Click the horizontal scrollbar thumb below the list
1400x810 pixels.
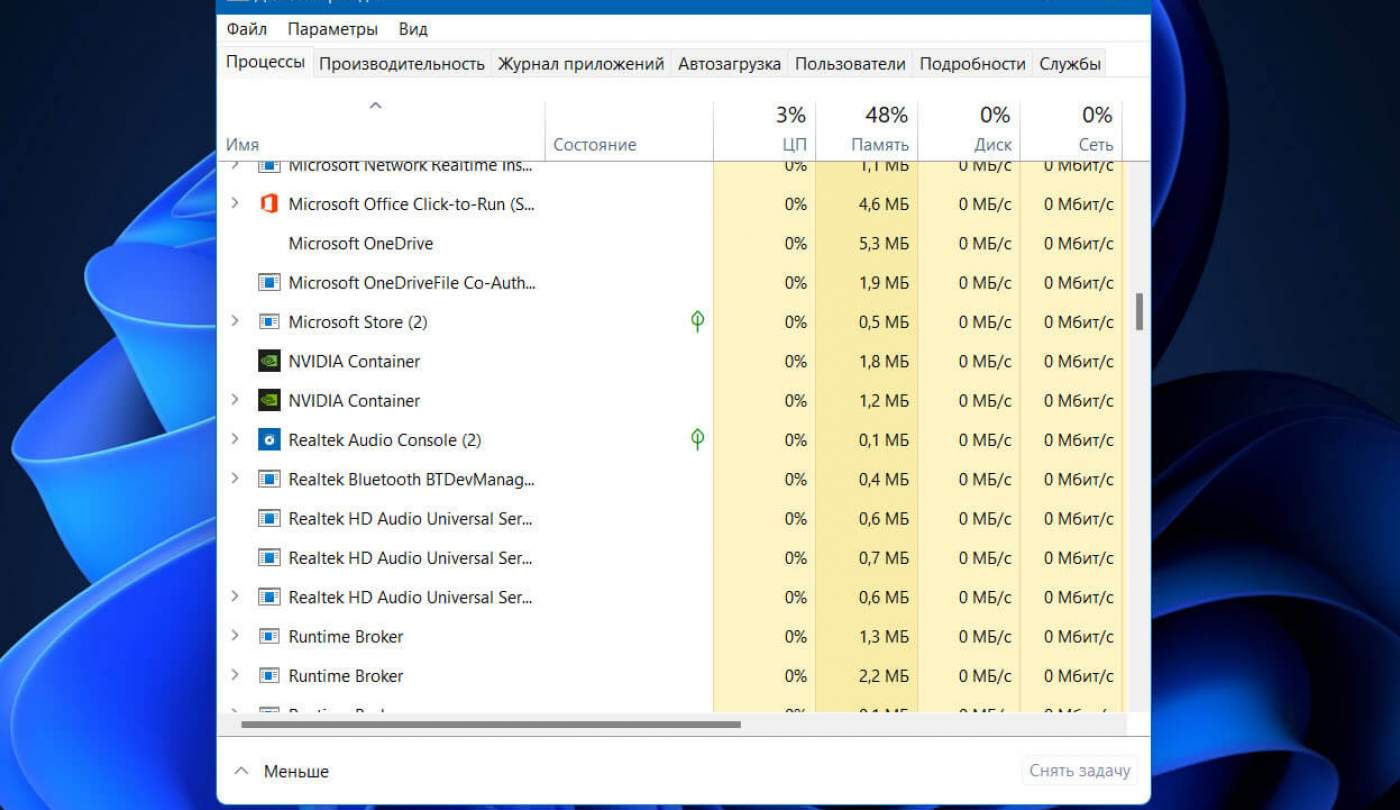point(491,724)
